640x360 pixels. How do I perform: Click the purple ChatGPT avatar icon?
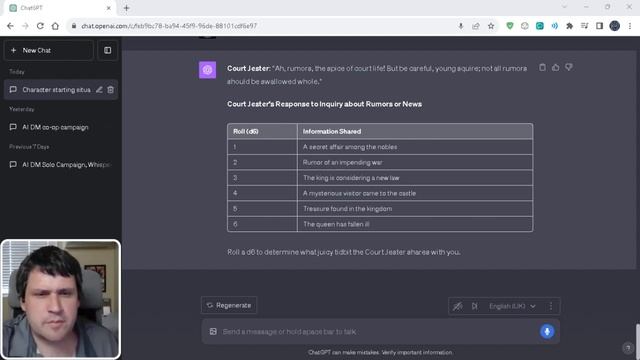pos(207,70)
